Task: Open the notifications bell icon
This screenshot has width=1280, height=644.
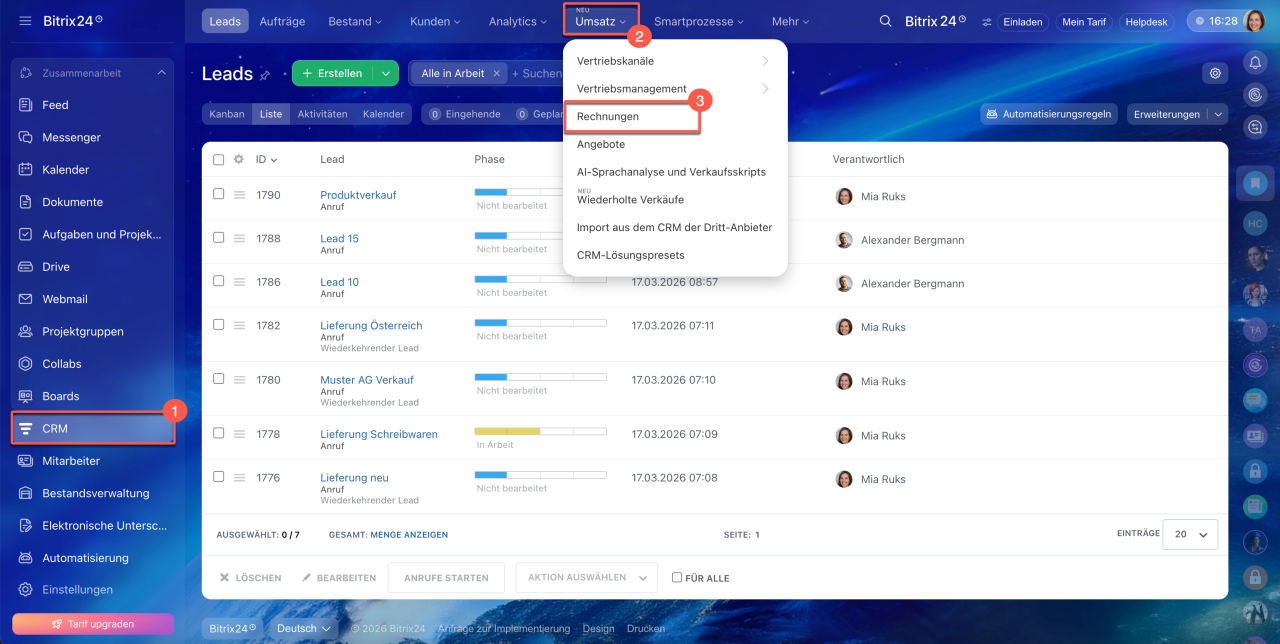Action: pyautogui.click(x=1255, y=62)
